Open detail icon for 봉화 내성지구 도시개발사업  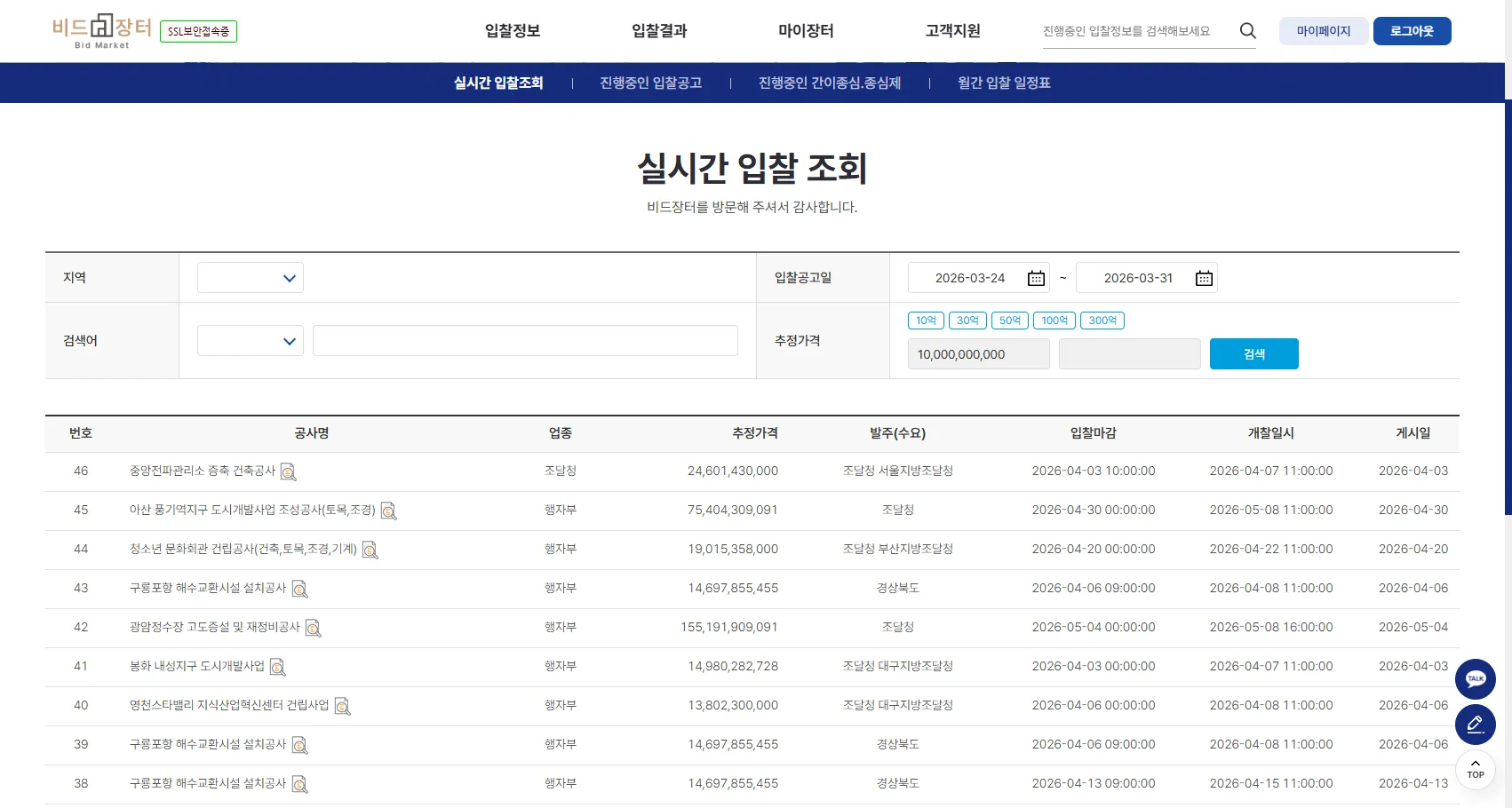(x=278, y=667)
